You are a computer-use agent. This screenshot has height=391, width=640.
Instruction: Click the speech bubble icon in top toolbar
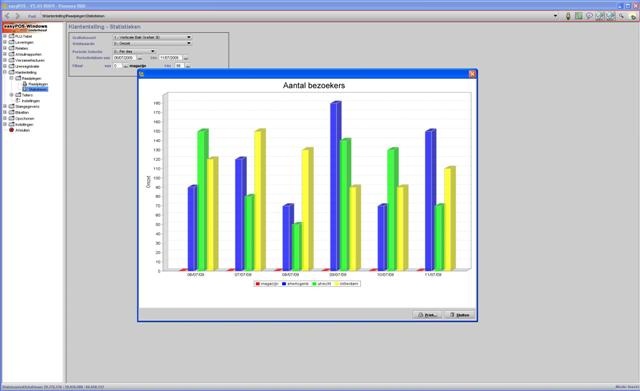(589, 16)
